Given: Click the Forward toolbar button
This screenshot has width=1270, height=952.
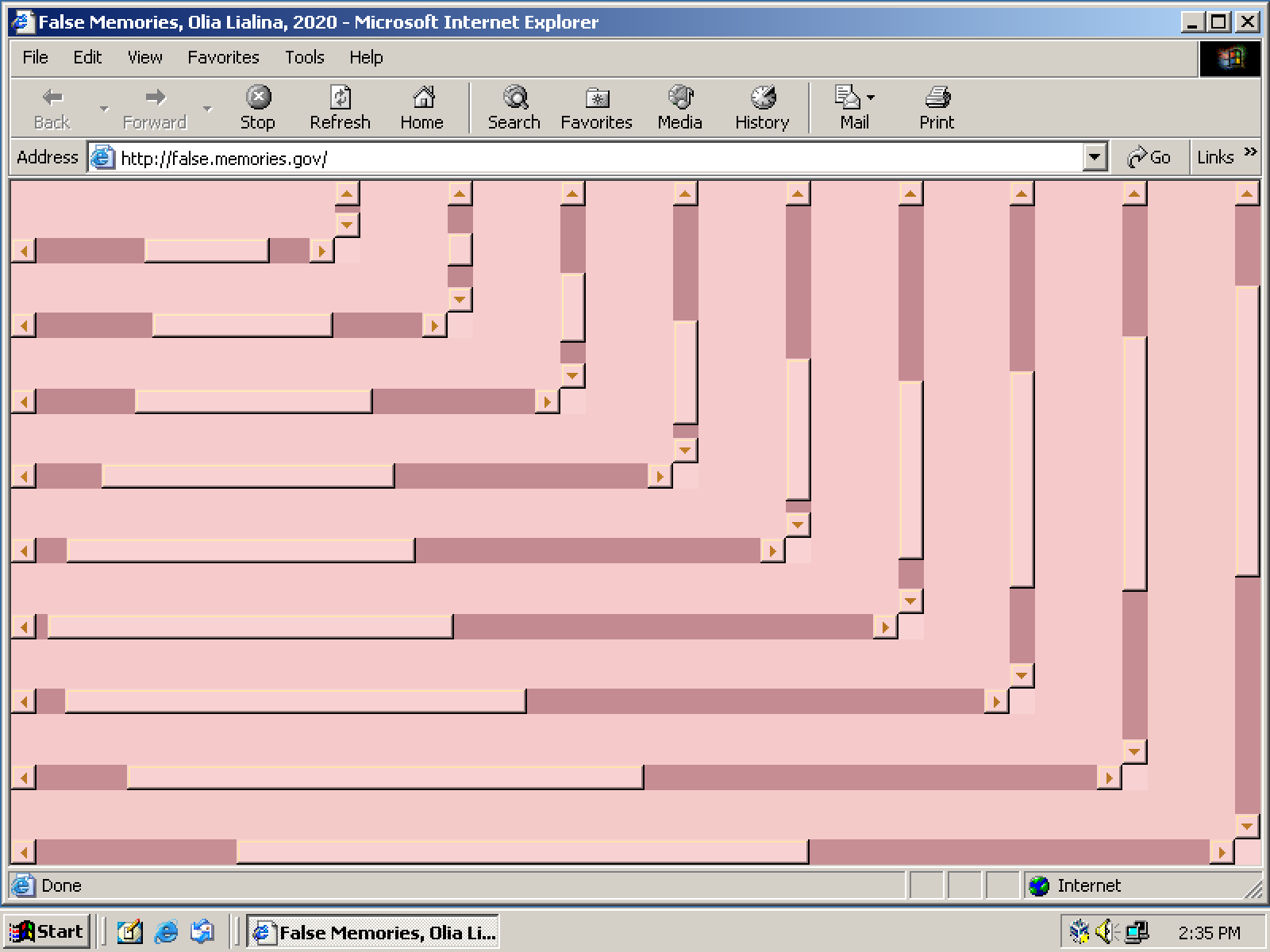Looking at the screenshot, I should tap(154, 109).
